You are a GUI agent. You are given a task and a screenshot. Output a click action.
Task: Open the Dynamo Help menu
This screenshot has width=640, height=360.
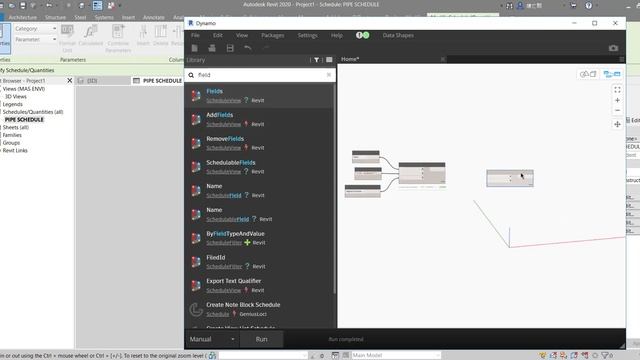click(x=337, y=36)
